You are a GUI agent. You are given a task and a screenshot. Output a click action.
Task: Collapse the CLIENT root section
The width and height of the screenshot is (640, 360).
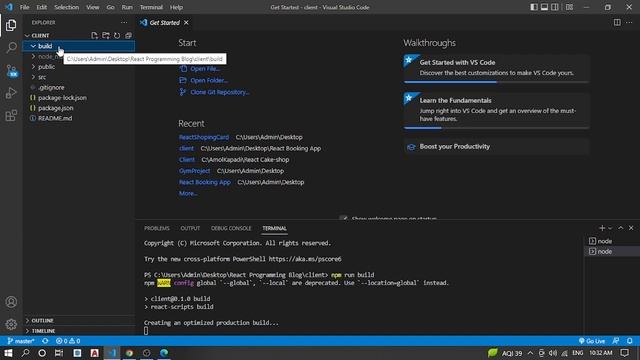pyautogui.click(x=40, y=36)
